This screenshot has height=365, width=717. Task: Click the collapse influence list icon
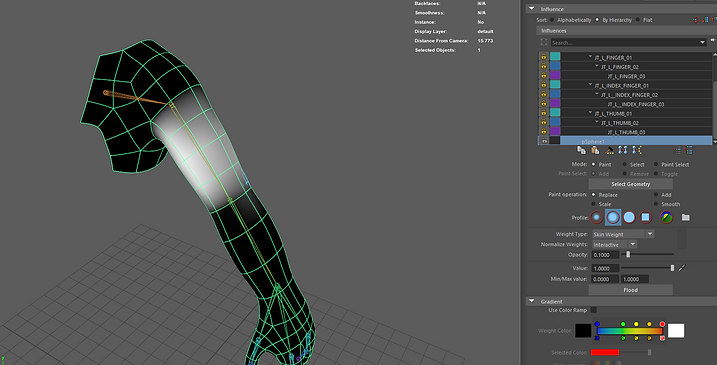click(x=677, y=150)
